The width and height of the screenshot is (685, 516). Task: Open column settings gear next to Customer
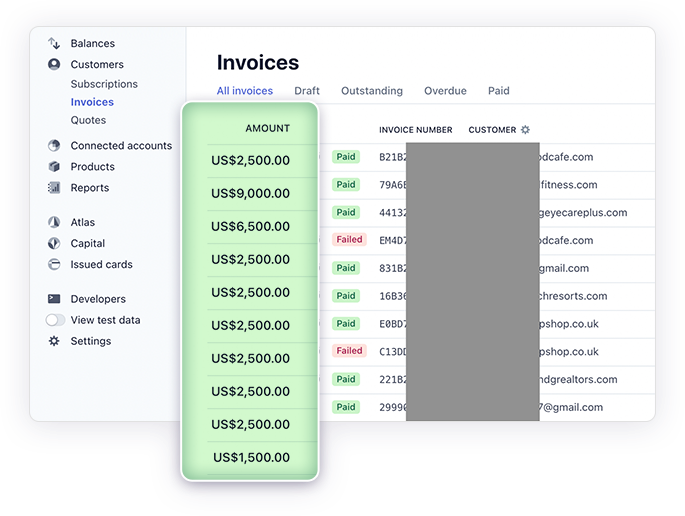[526, 130]
